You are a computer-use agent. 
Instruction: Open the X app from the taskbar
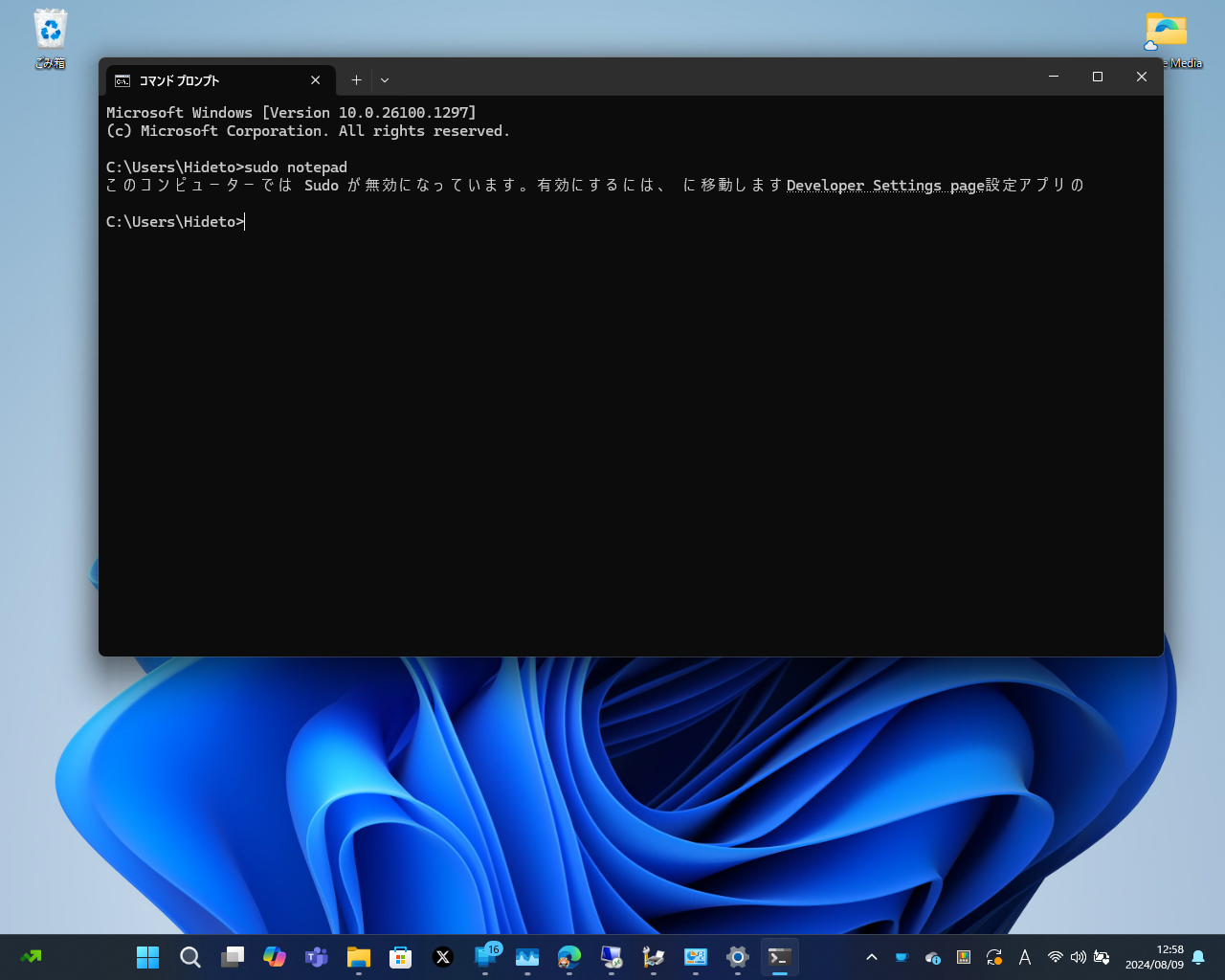pos(442,956)
